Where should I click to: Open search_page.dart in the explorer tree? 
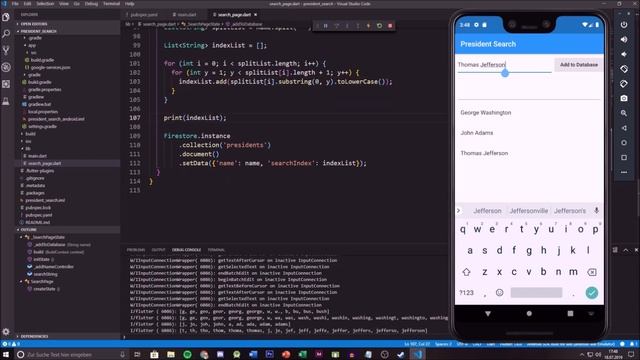pyautogui.click(x=45, y=163)
